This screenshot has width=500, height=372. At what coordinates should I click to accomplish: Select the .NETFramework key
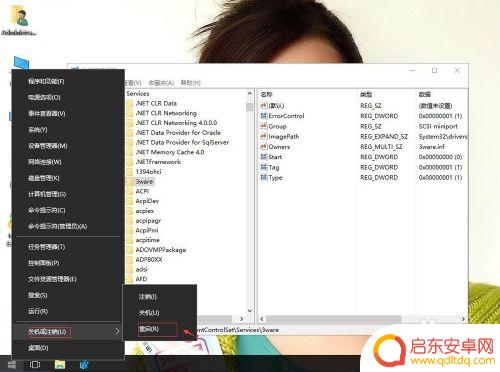coord(158,162)
